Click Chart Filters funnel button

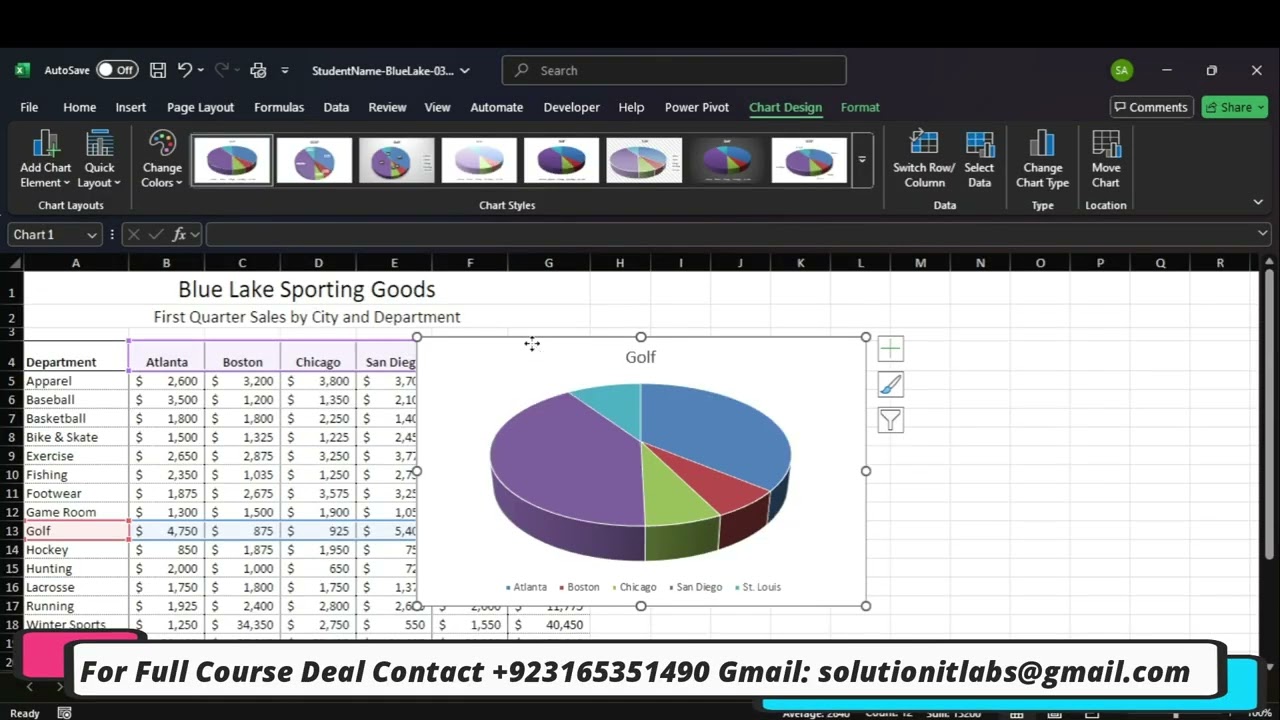point(891,421)
